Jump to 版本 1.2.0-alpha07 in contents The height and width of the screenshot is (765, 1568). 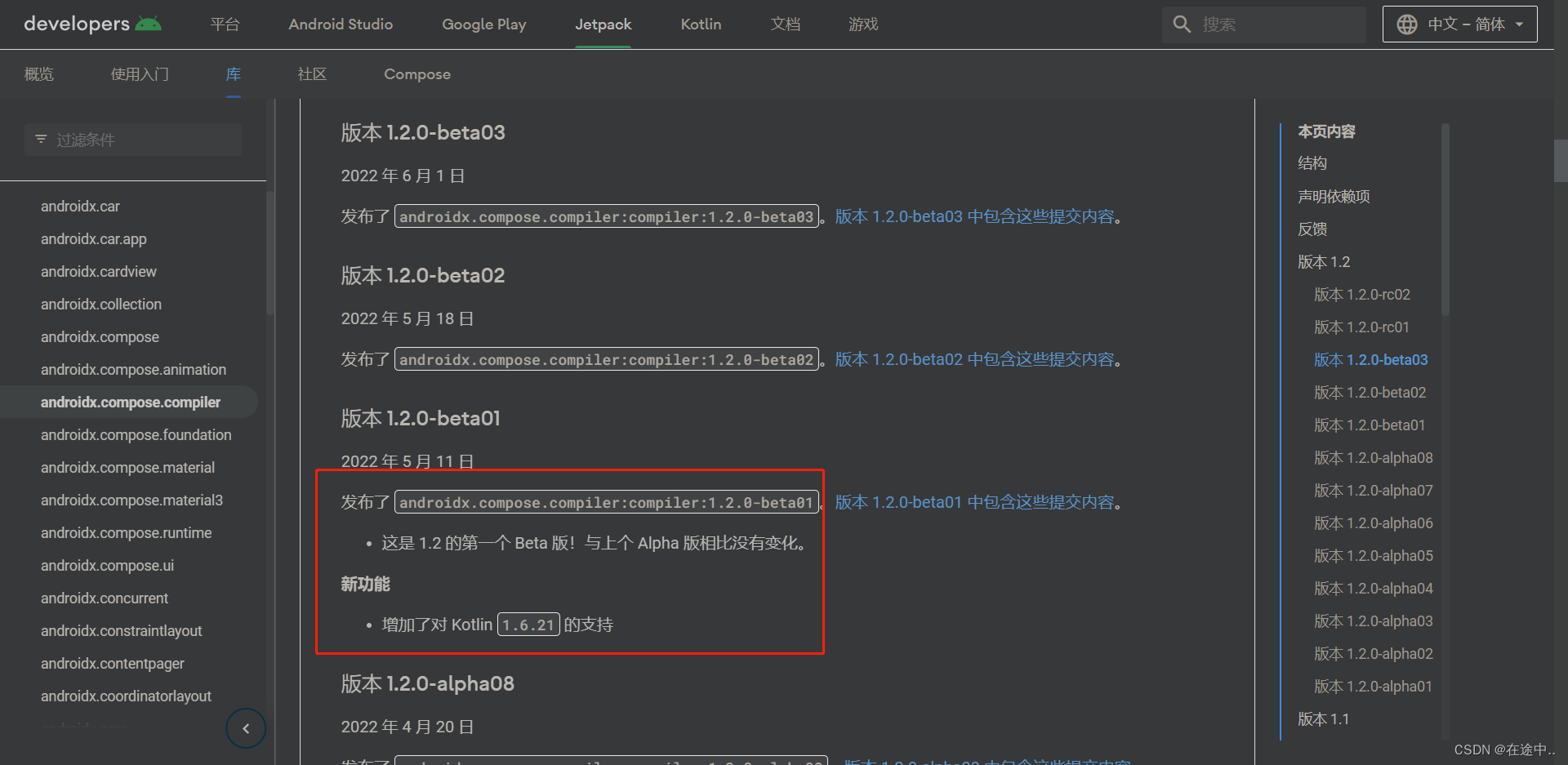coord(1374,491)
